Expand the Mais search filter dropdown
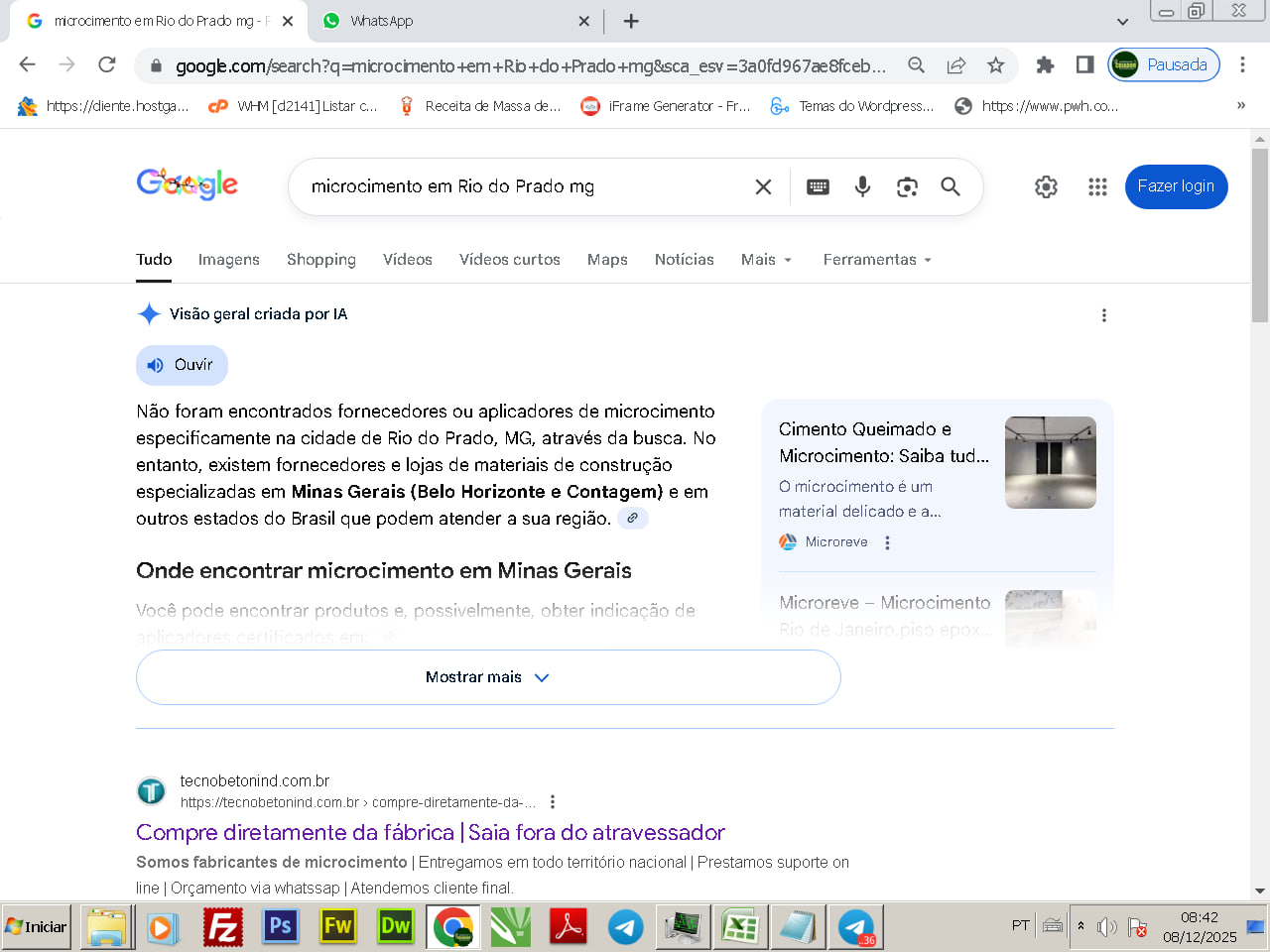This screenshot has width=1270, height=952. click(766, 260)
